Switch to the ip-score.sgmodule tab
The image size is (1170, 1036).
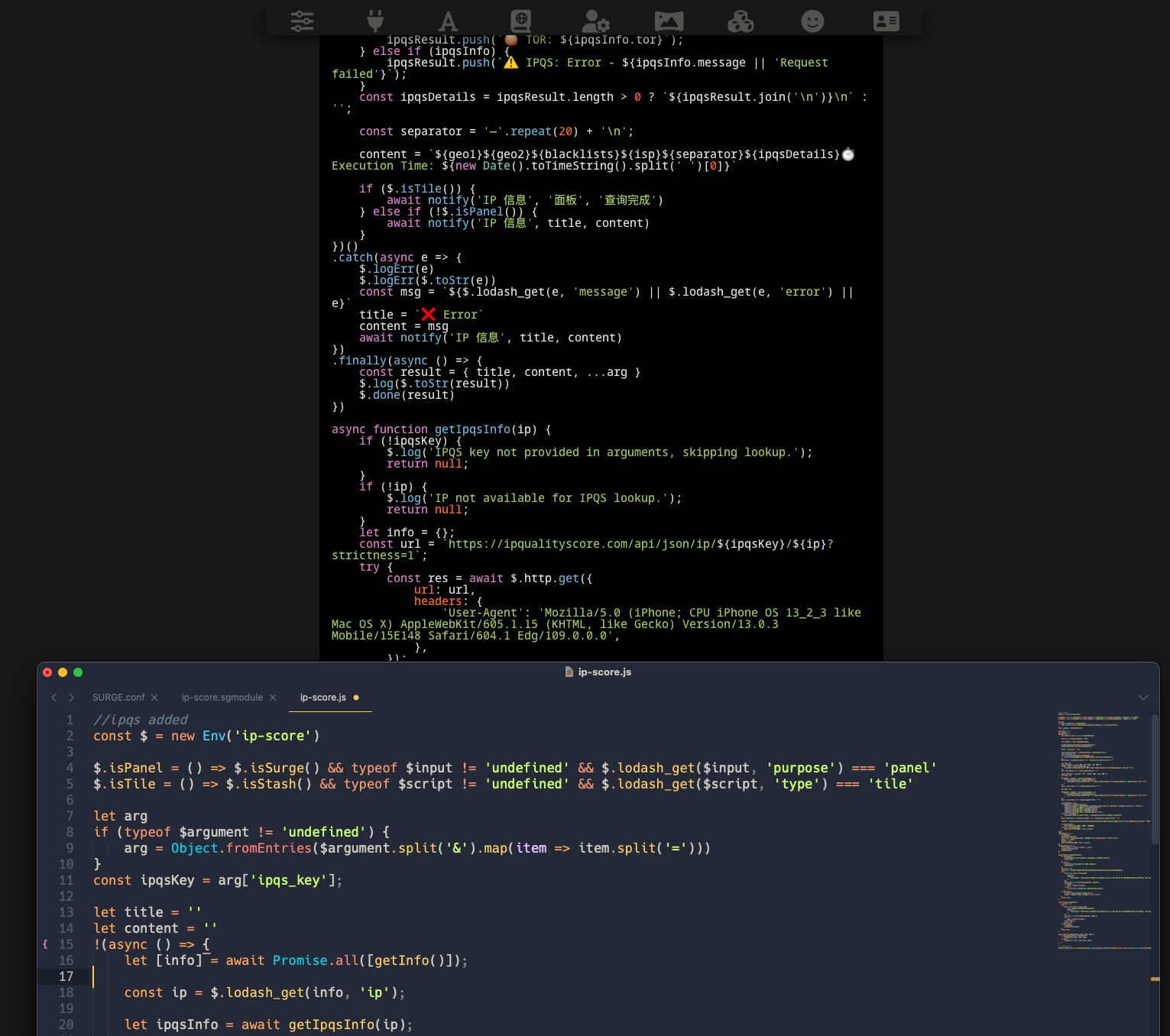(222, 698)
